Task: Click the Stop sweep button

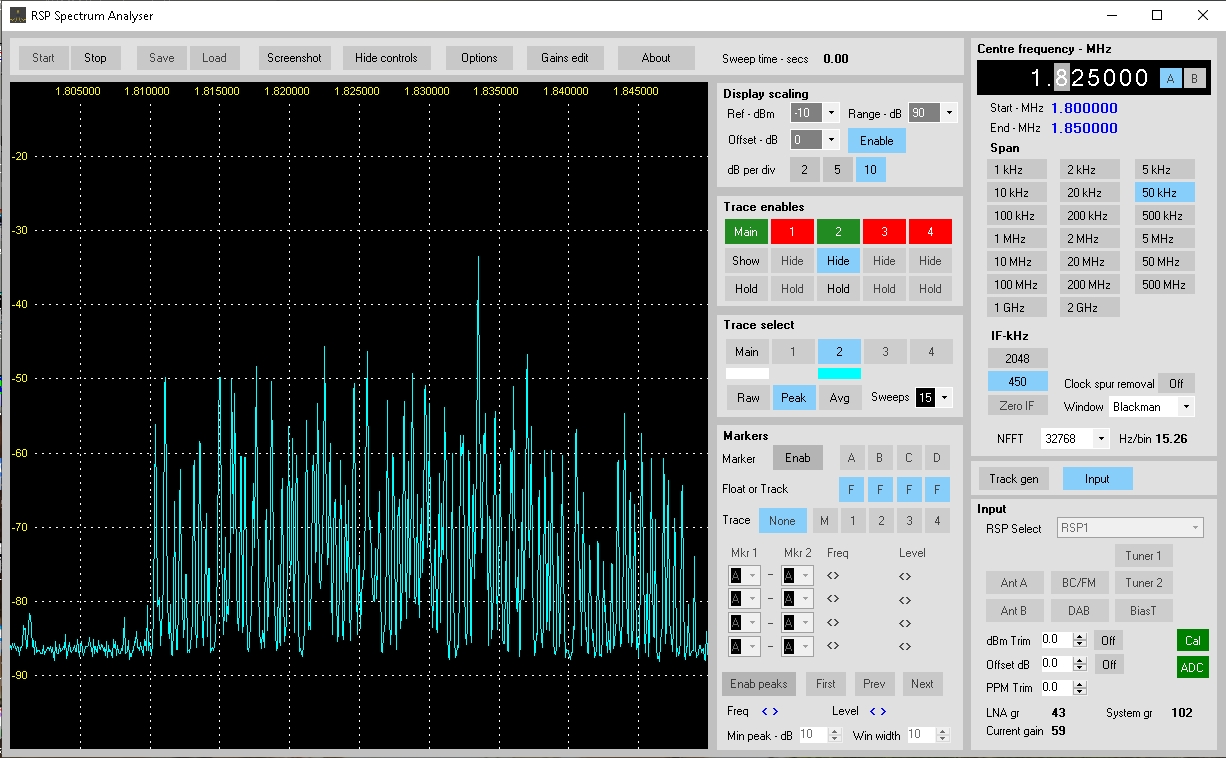Action: click(x=95, y=58)
